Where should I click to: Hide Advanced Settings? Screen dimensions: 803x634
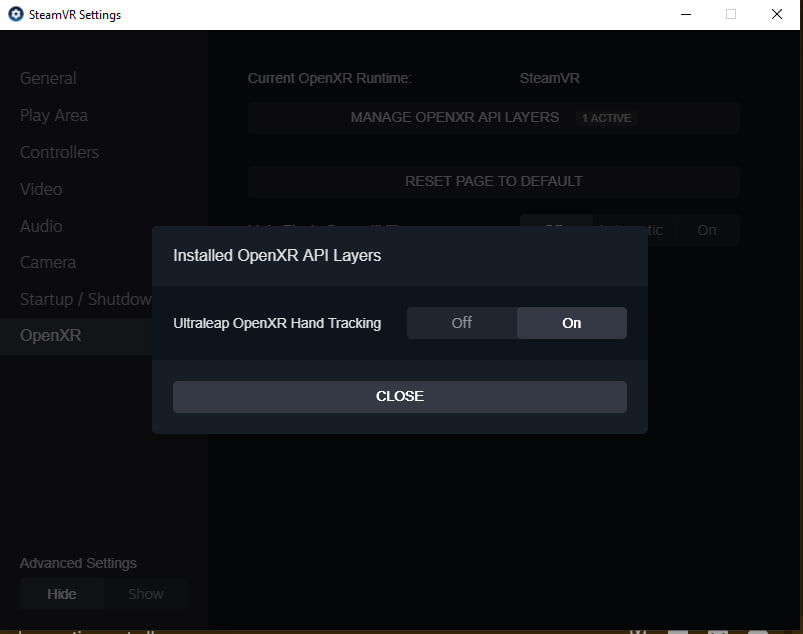click(x=61, y=594)
